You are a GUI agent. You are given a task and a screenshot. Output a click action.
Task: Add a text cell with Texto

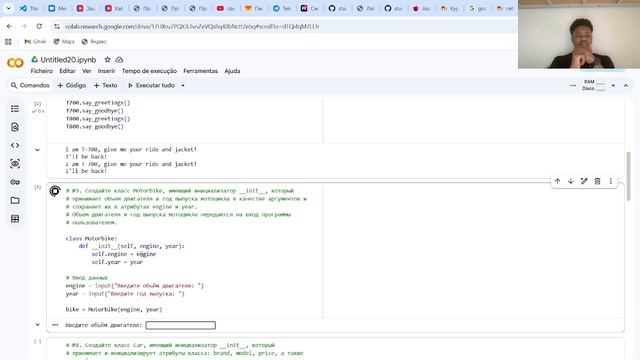tap(106, 86)
